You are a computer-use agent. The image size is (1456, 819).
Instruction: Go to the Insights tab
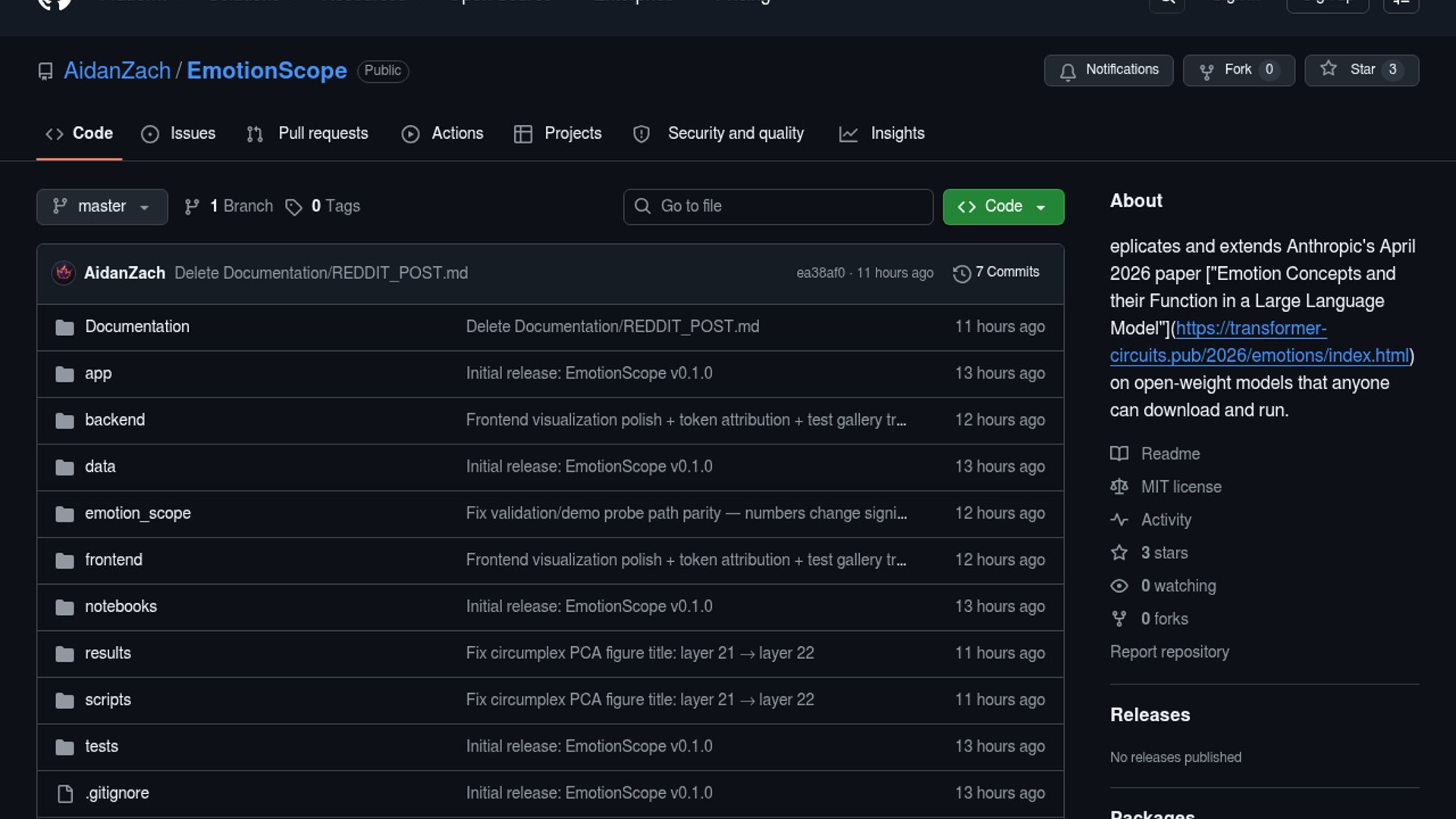coord(882,133)
